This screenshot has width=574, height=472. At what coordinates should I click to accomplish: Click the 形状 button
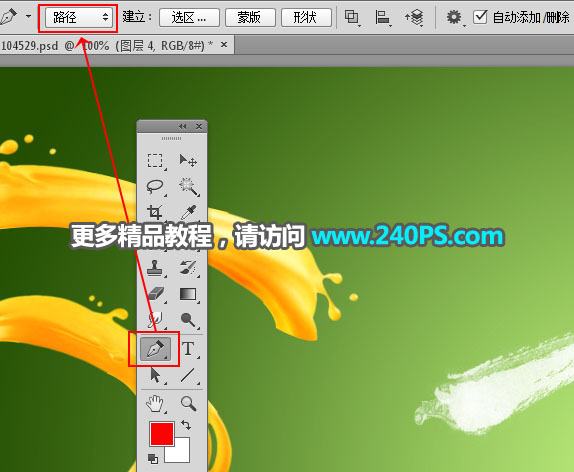tap(306, 18)
